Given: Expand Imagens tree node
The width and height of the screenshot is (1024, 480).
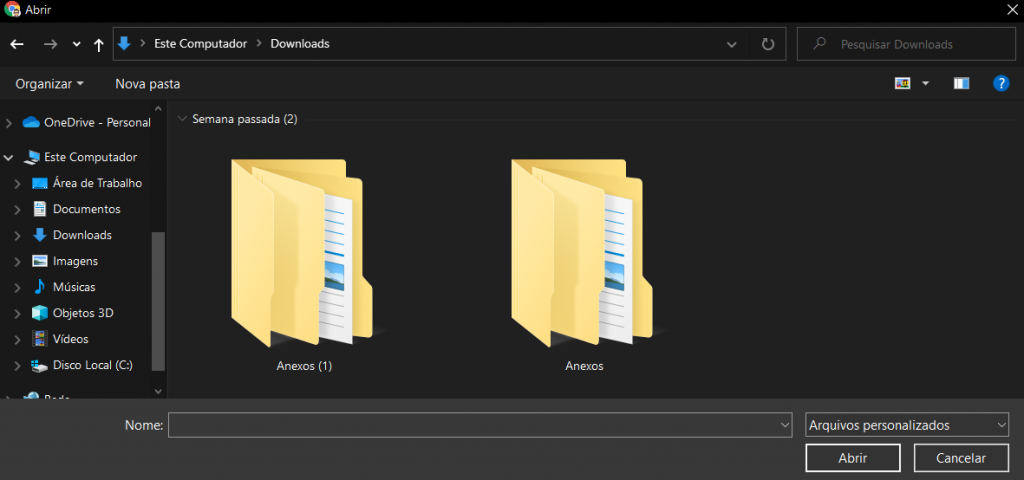Looking at the screenshot, I should coord(18,262).
